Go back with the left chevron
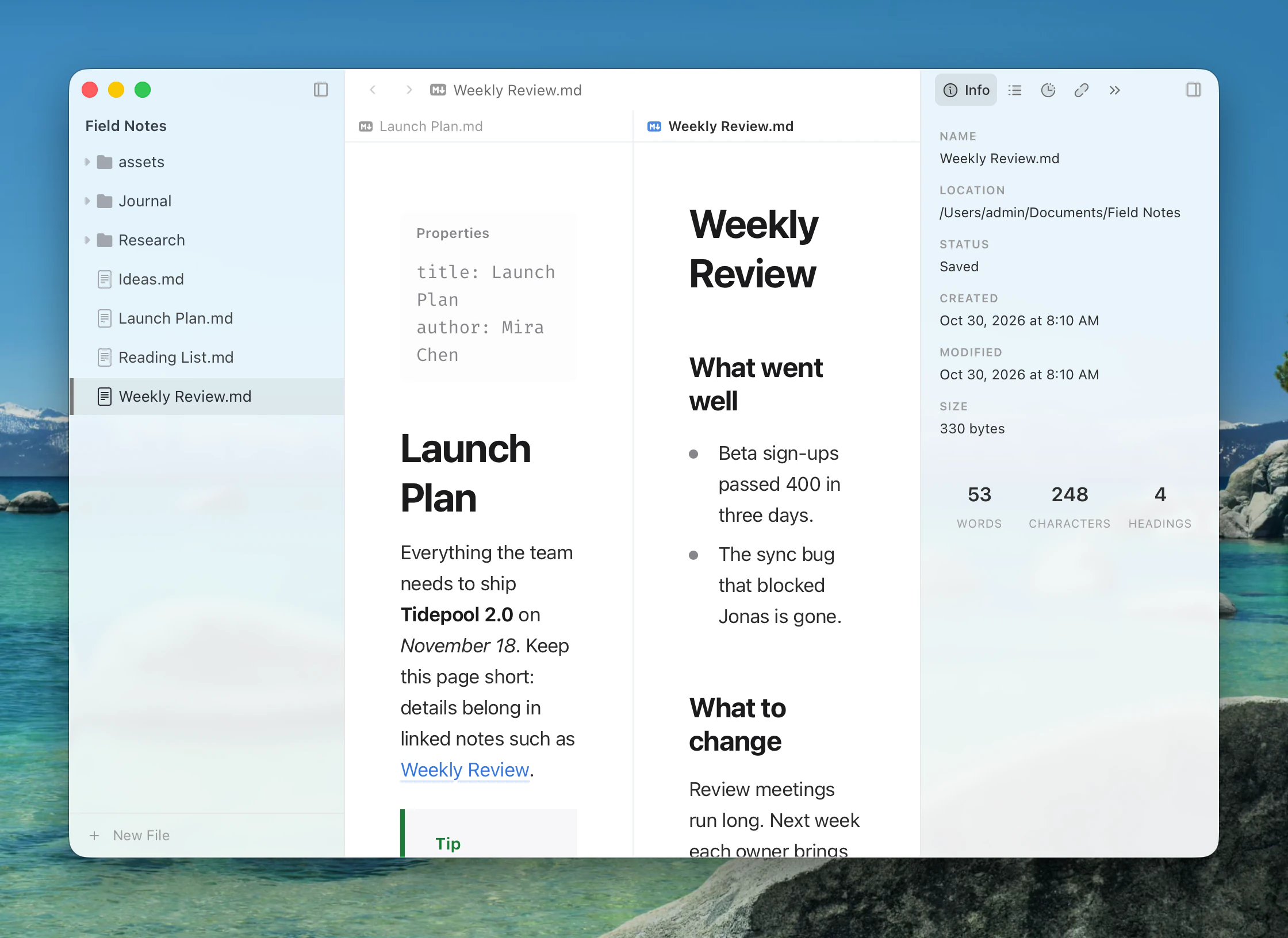Image resolution: width=1288 pixels, height=938 pixels. tap(373, 90)
